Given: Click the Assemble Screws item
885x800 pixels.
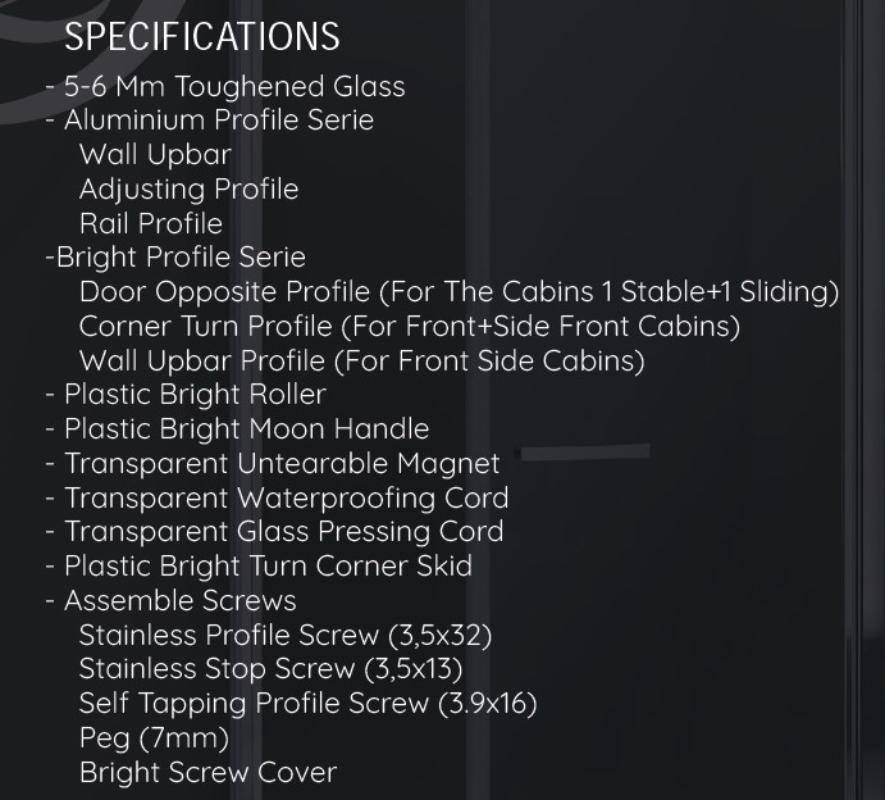Looking at the screenshot, I should pyautogui.click(x=171, y=600).
